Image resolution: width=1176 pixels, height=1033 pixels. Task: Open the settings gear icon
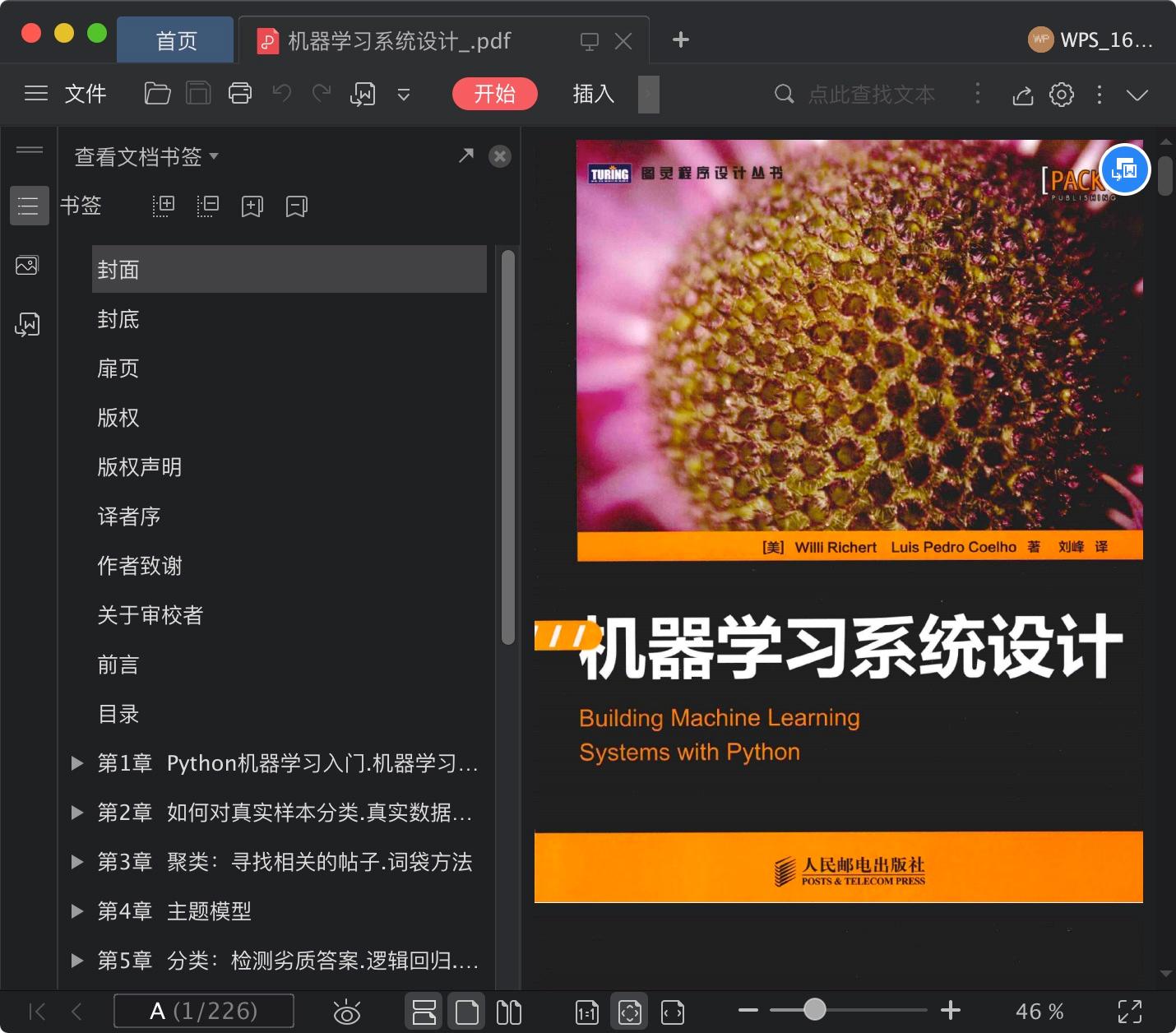click(1062, 95)
